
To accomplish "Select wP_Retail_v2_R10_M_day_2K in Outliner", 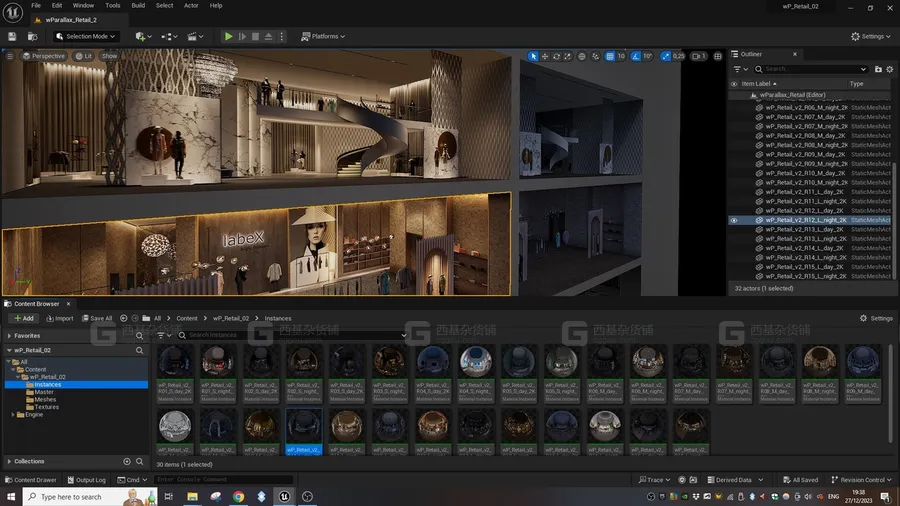I will coord(805,173).
